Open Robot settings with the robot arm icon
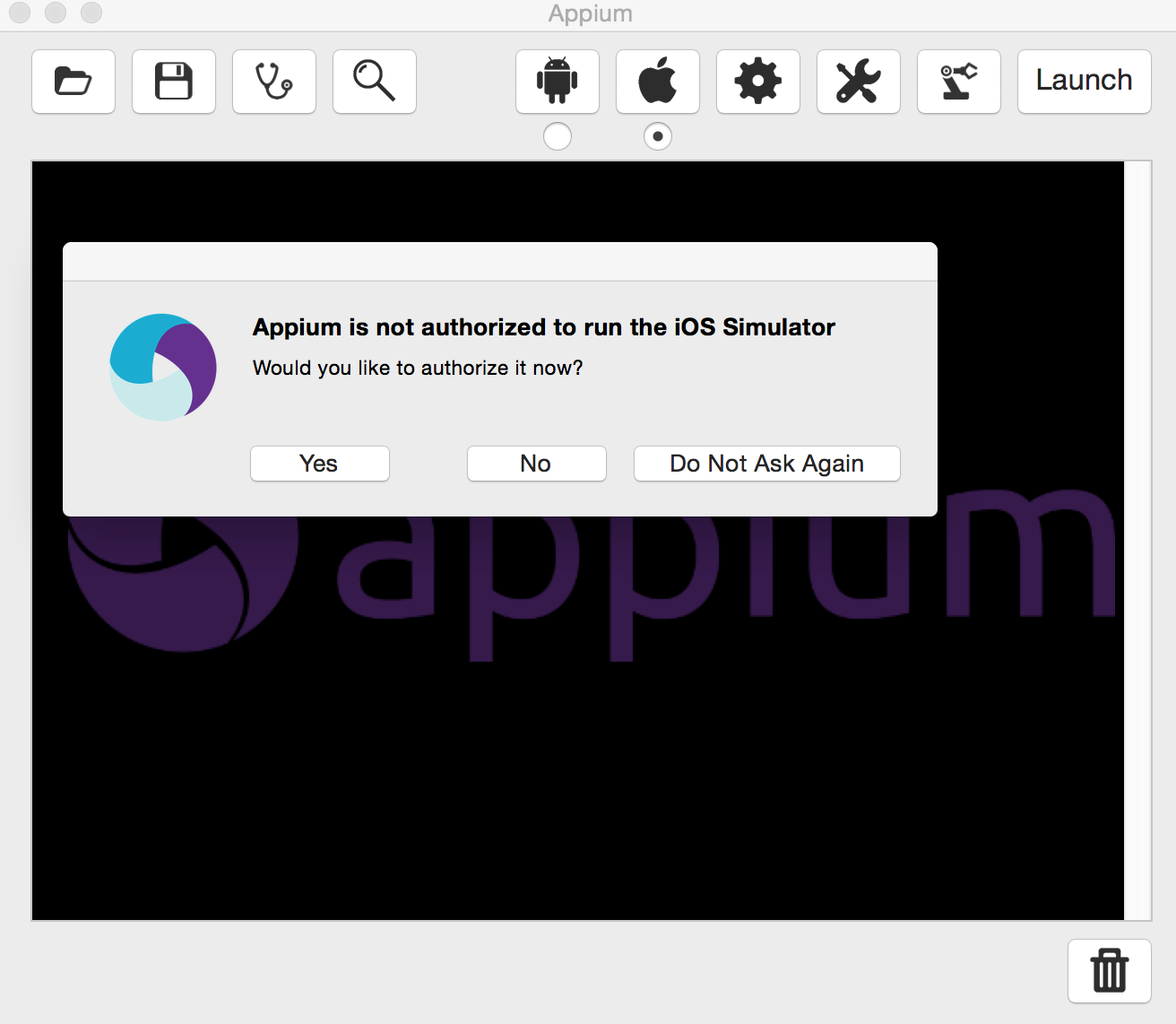Viewport: 1176px width, 1024px height. coord(959,82)
